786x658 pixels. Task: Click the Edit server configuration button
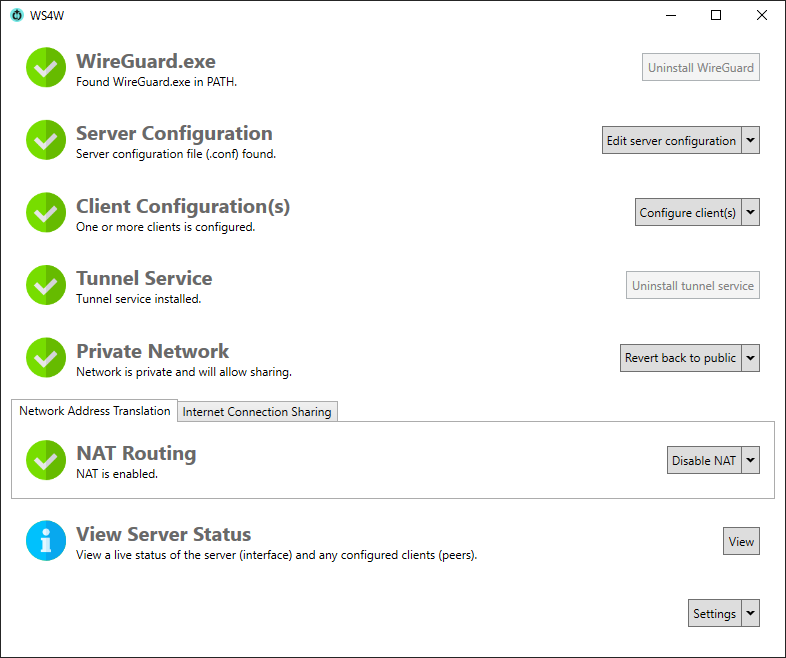coord(671,141)
